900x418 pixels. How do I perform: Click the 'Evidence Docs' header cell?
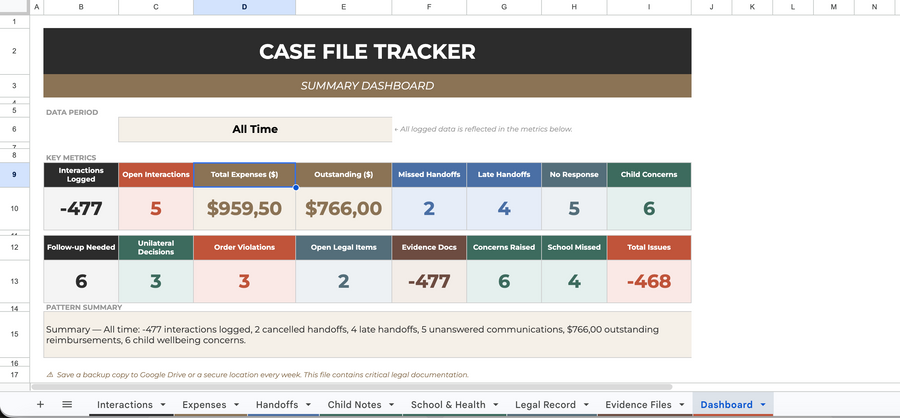coord(429,247)
